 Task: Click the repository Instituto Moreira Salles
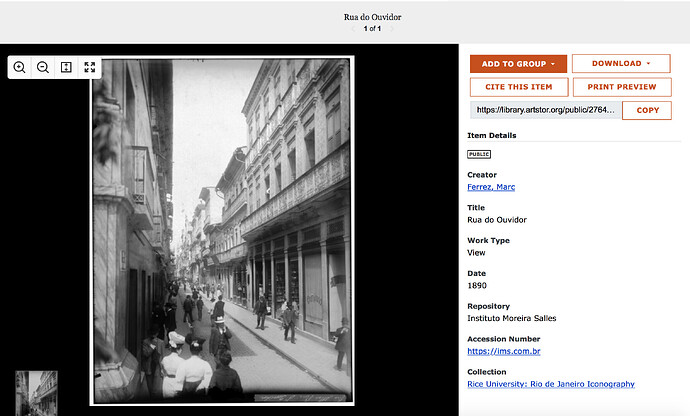coord(511,318)
